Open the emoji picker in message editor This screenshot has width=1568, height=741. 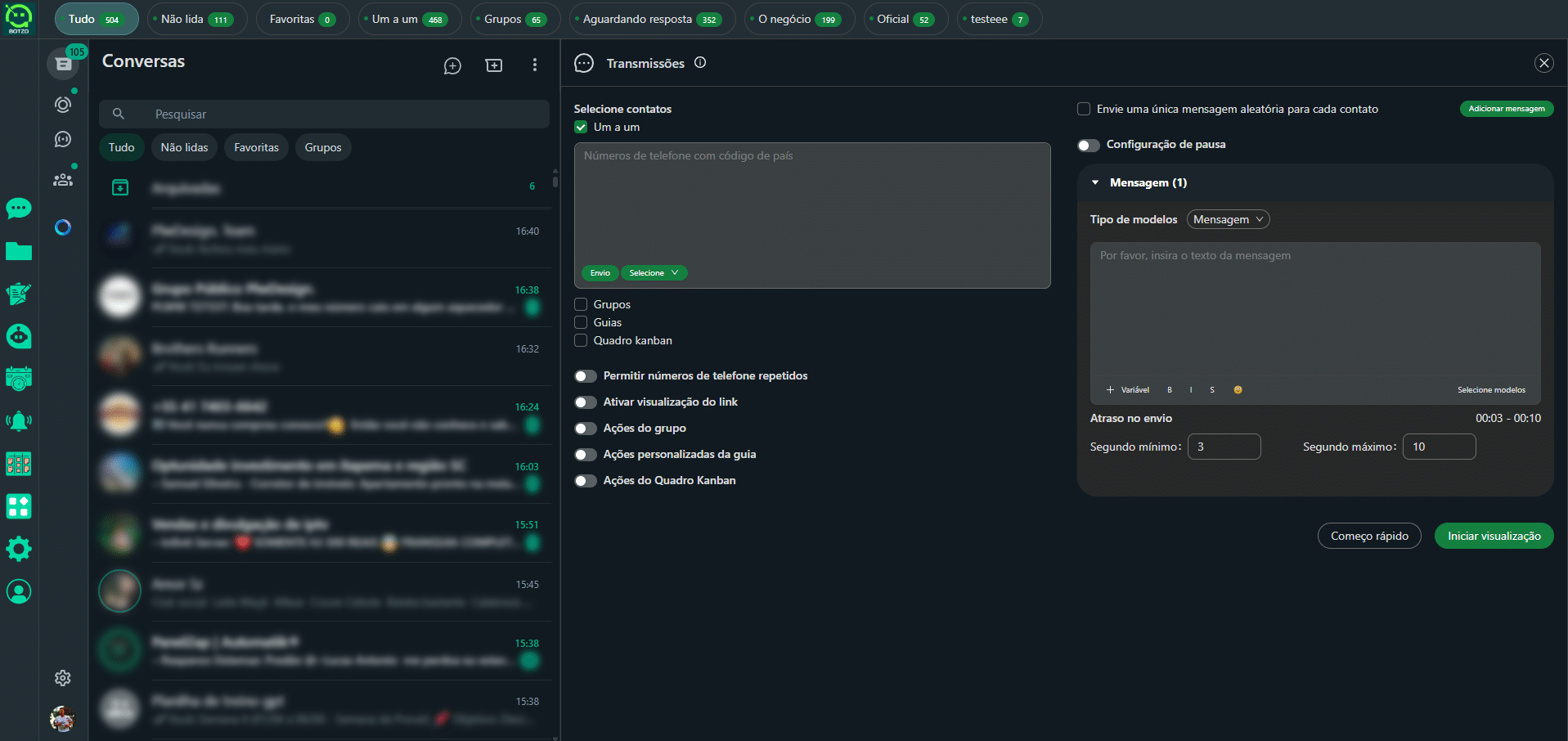tap(1238, 390)
